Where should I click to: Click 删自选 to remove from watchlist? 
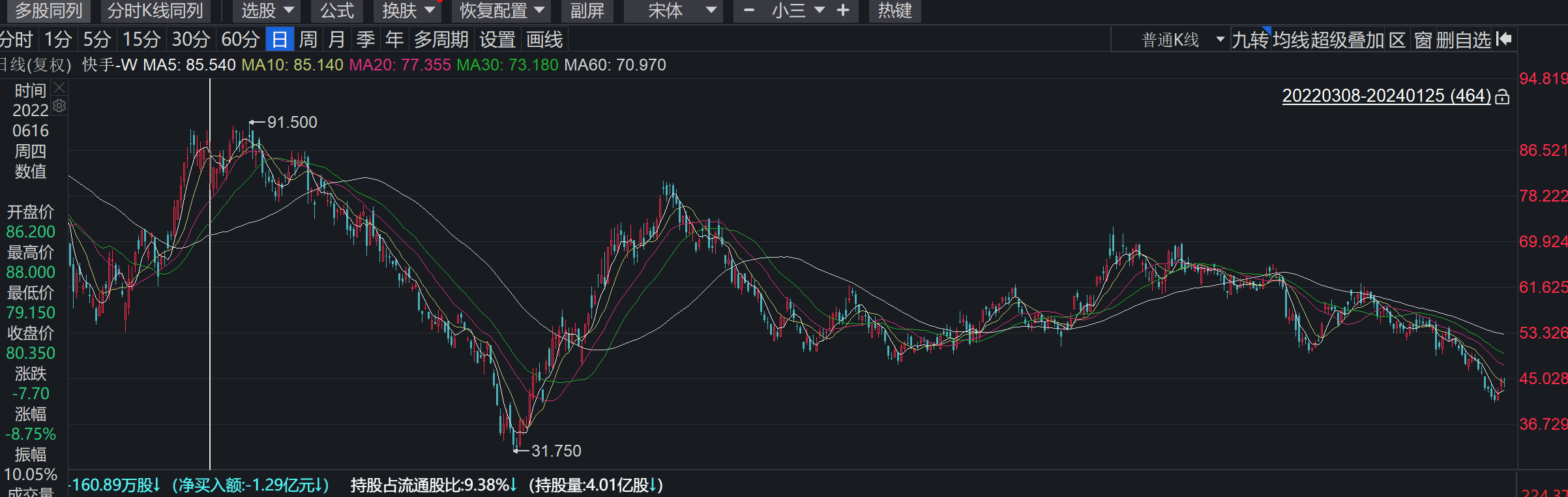click(1464, 40)
